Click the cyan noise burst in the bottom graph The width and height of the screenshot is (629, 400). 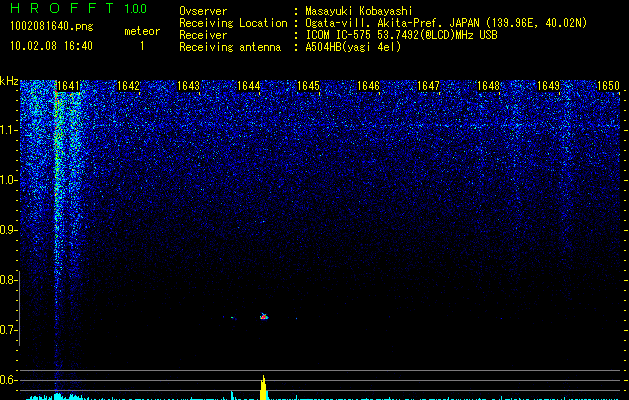pos(58,396)
